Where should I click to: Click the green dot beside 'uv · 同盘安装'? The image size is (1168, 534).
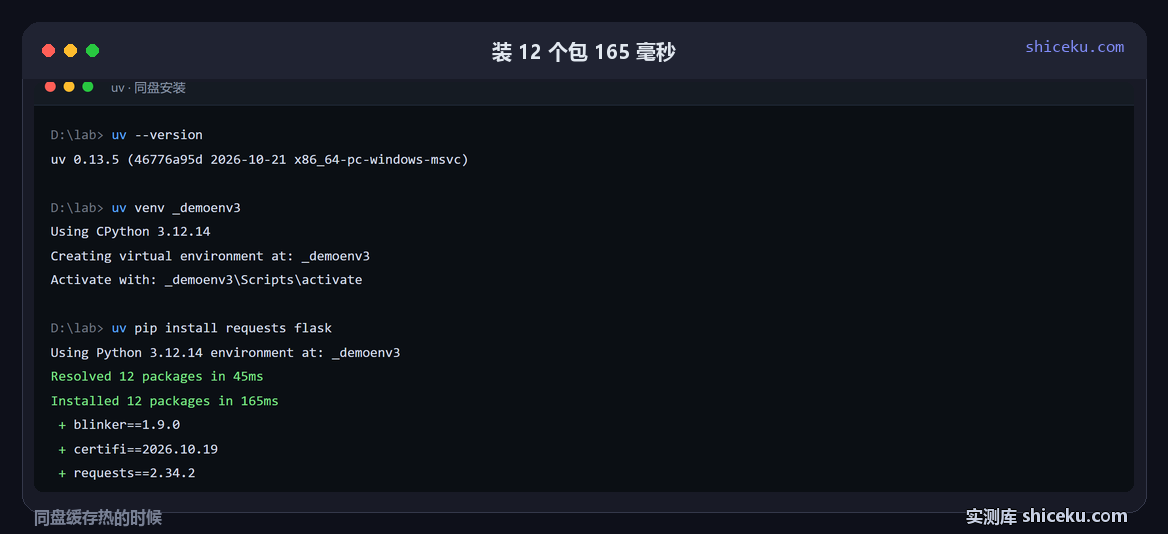(88, 86)
